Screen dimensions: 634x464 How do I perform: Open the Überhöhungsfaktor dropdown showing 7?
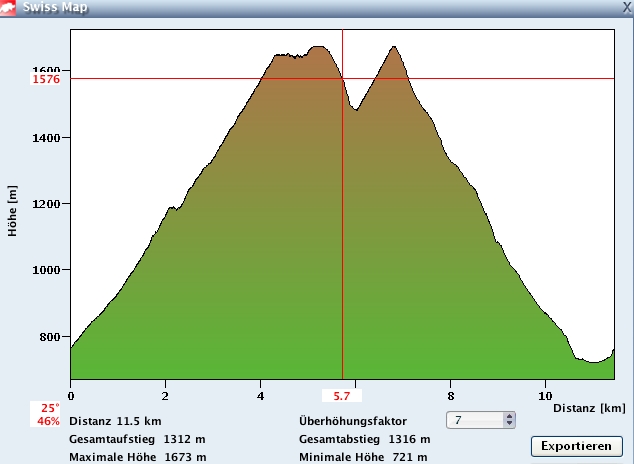pyautogui.click(x=476, y=421)
